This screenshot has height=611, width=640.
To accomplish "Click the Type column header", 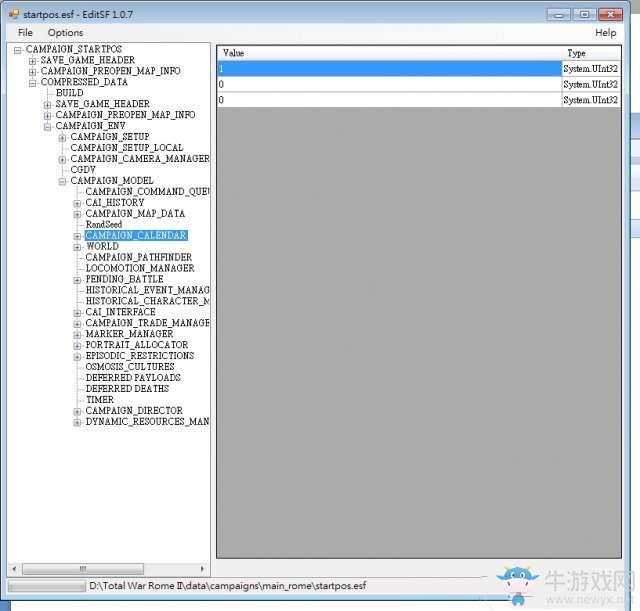I will tap(591, 53).
